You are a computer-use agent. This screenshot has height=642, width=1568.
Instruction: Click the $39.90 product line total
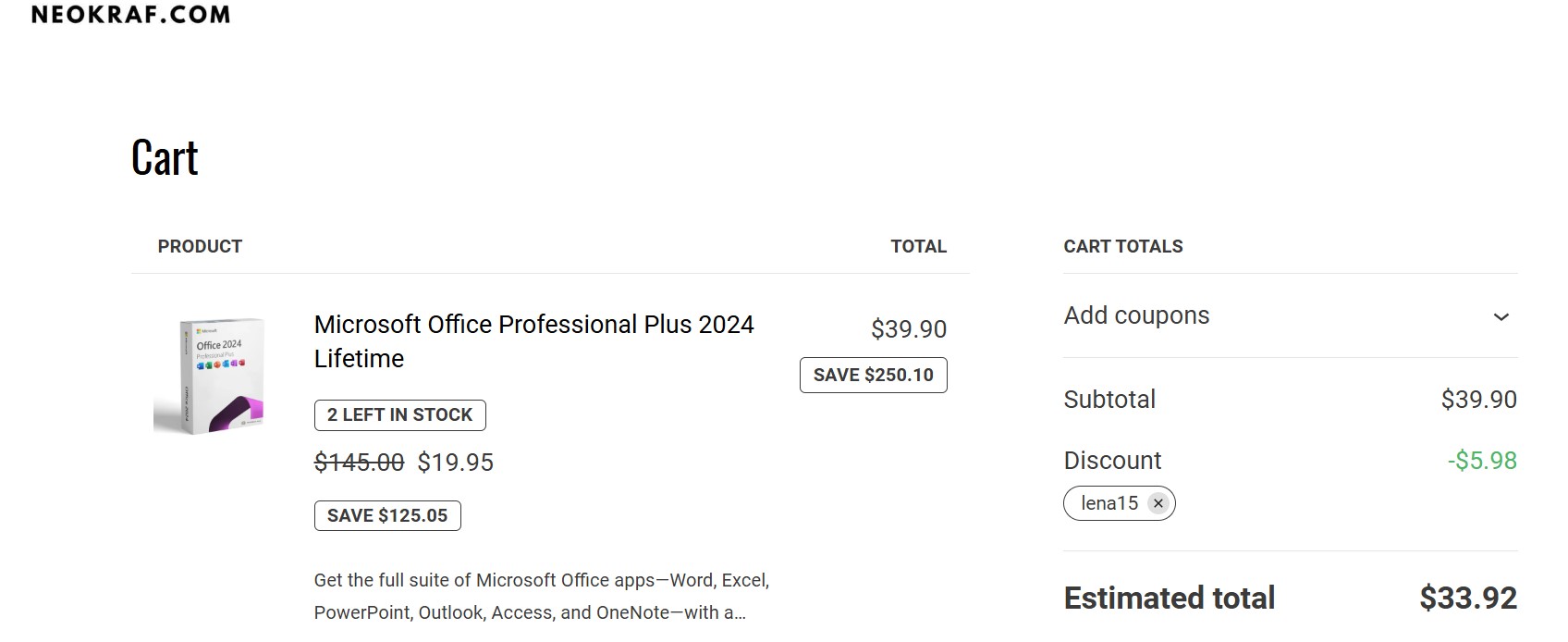pyautogui.click(x=908, y=328)
